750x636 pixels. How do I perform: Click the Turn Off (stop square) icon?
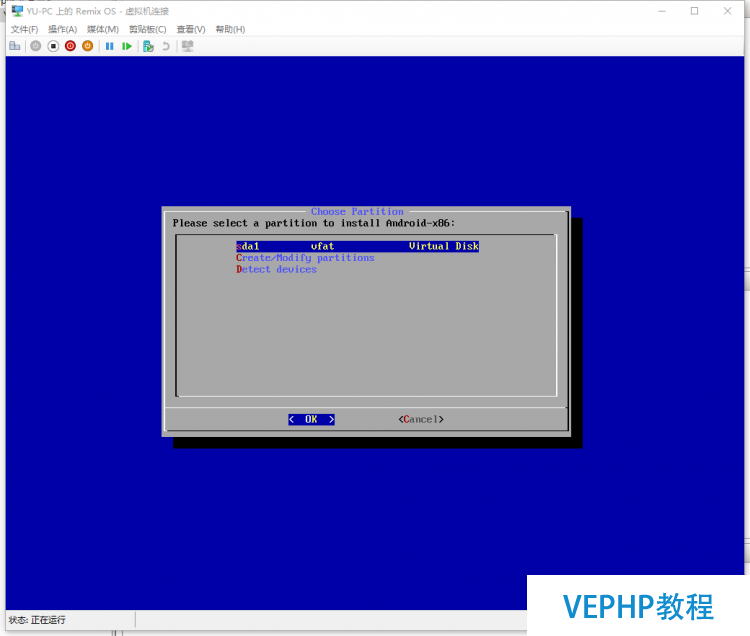tap(53, 46)
